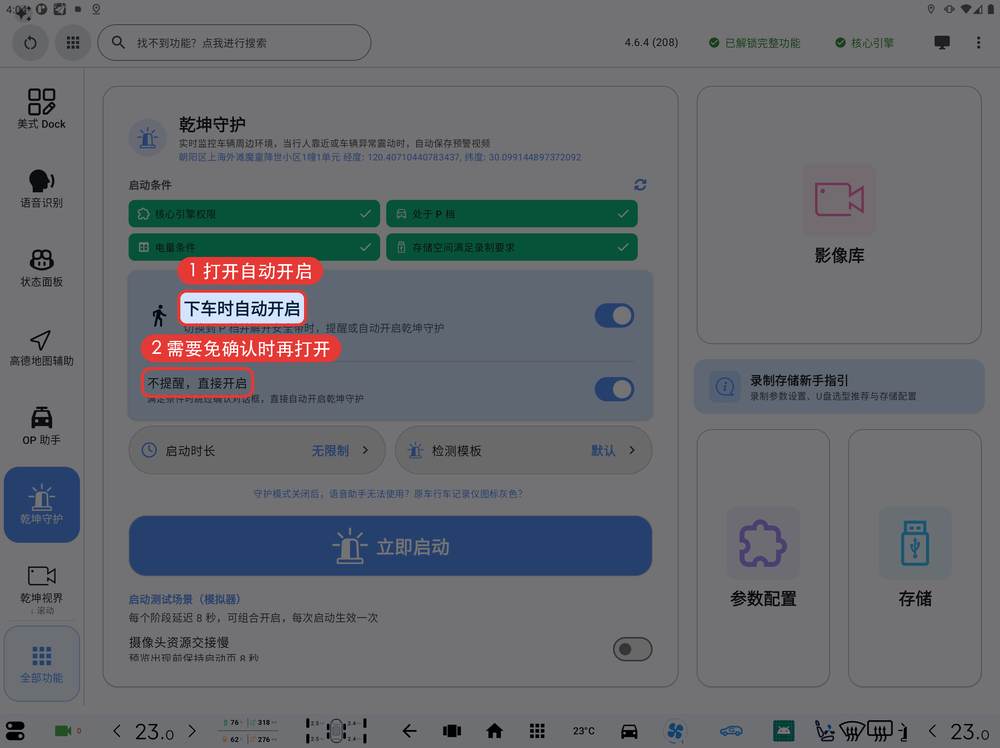Open the 存储 USB card
The width and height of the screenshot is (1000, 748).
pyautogui.click(x=915, y=558)
